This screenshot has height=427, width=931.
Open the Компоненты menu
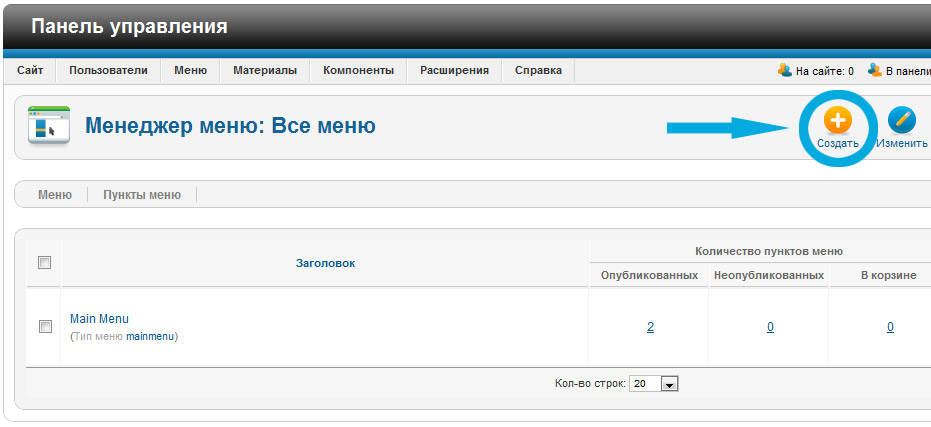pos(358,71)
